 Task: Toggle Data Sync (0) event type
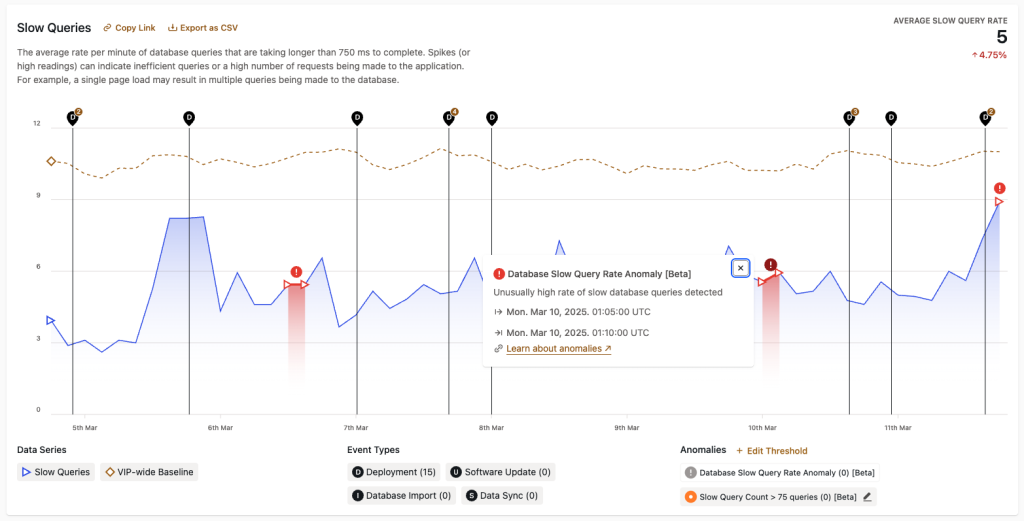point(502,495)
